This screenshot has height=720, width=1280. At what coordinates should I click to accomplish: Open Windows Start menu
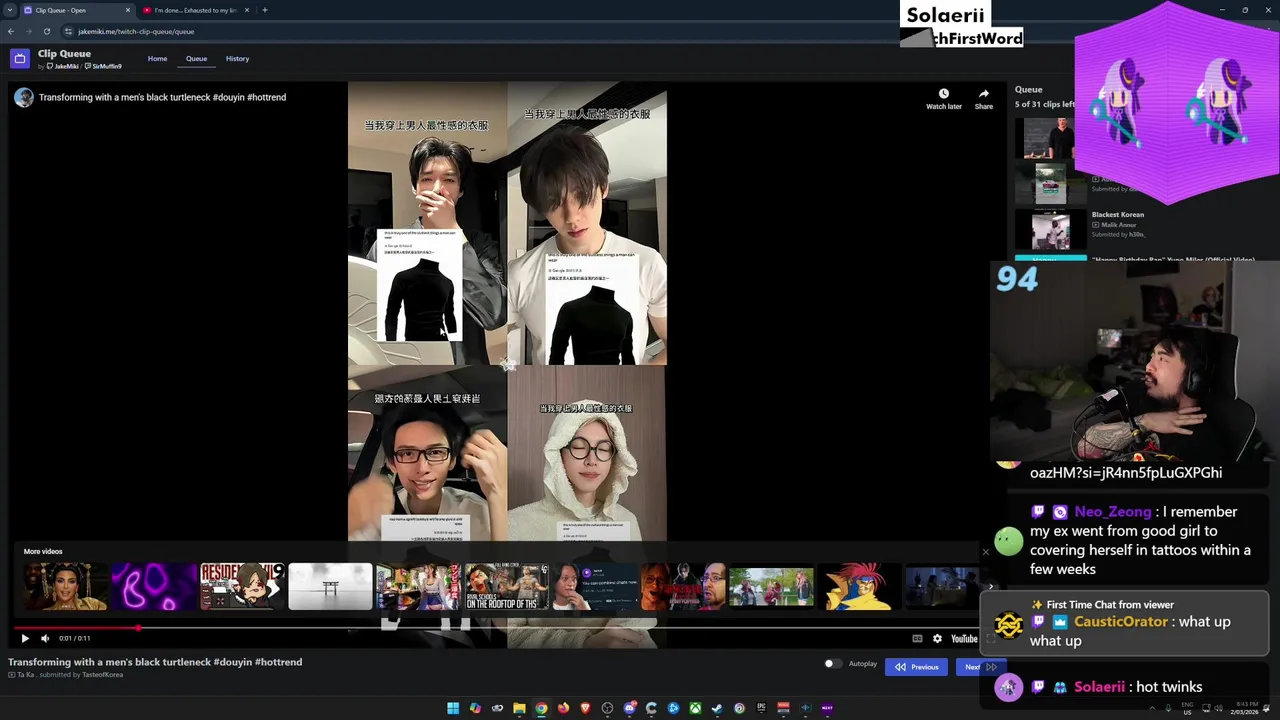point(453,708)
